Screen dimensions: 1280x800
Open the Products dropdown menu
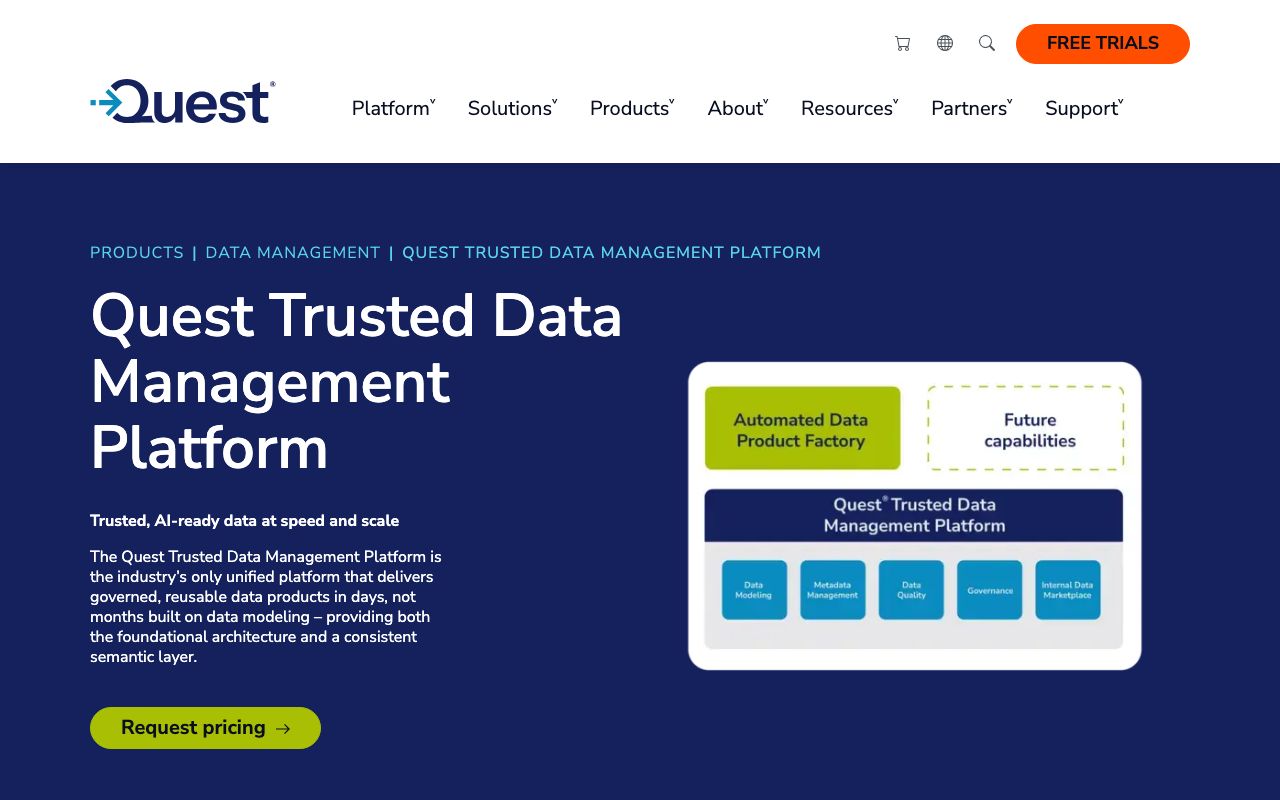(632, 108)
